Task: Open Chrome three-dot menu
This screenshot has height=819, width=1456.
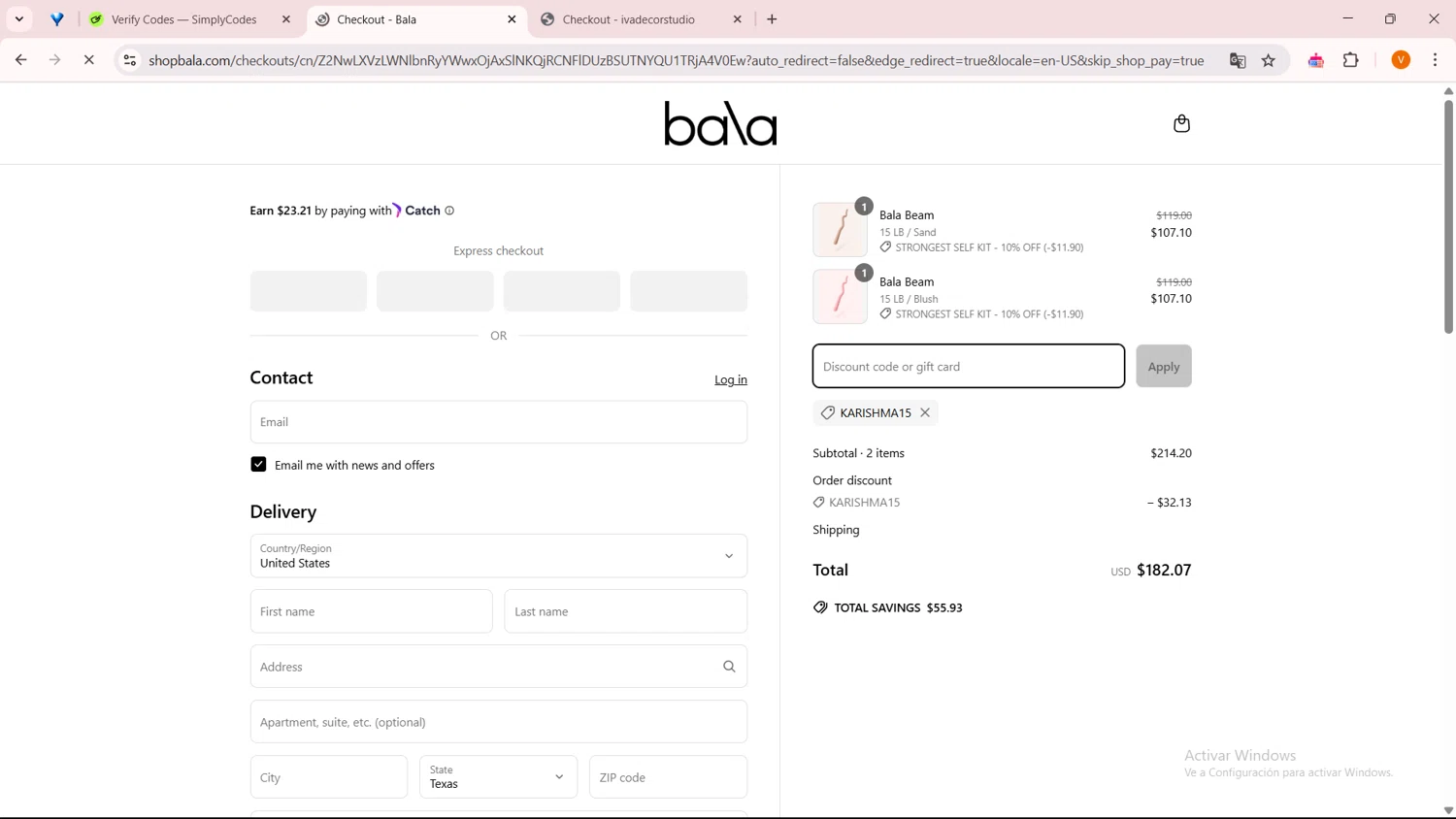Action: (x=1436, y=60)
